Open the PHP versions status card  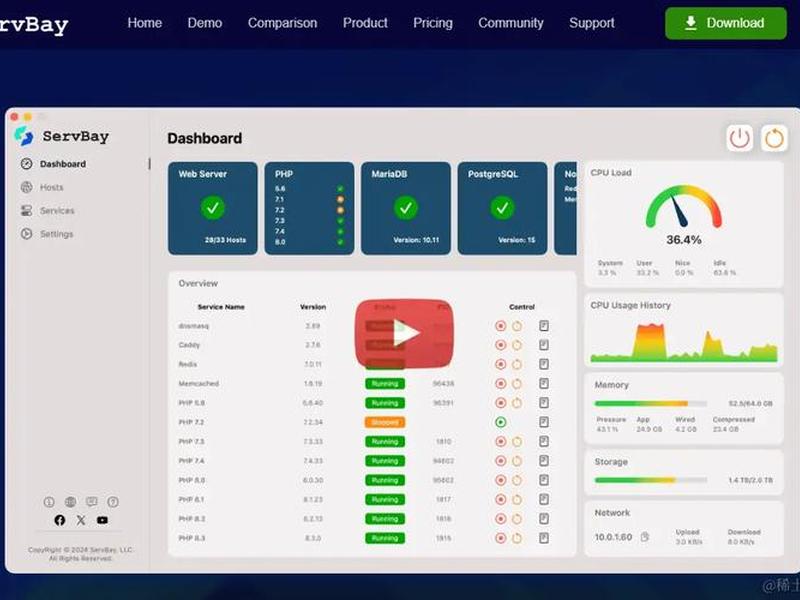coord(309,208)
